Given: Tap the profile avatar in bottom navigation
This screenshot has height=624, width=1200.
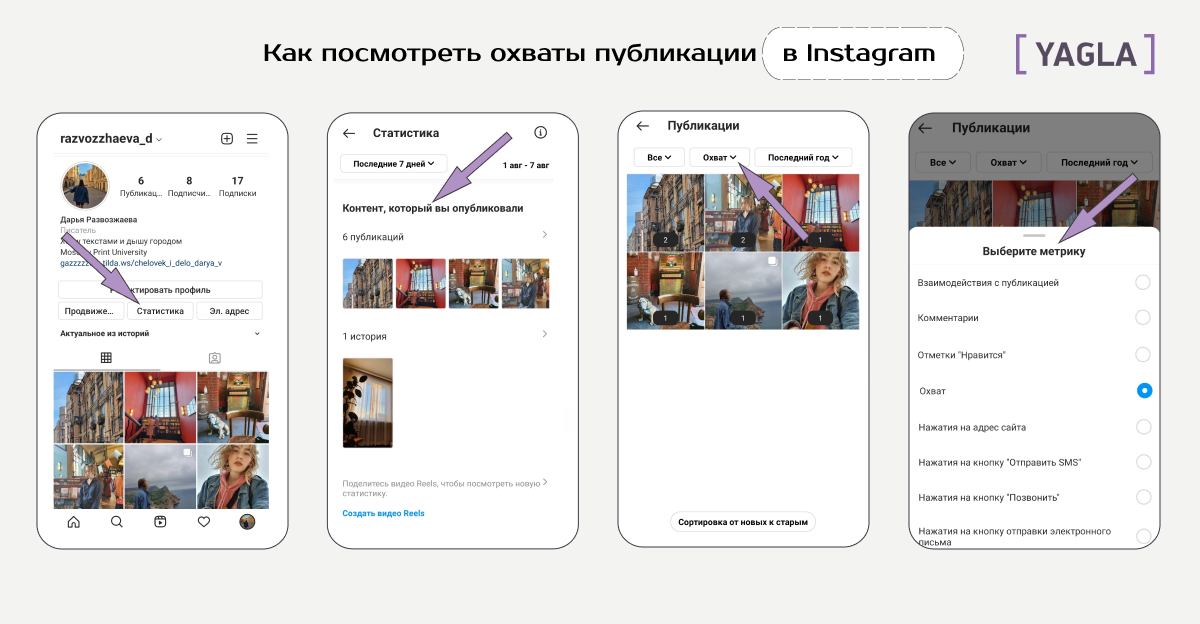Looking at the screenshot, I should pyautogui.click(x=247, y=522).
